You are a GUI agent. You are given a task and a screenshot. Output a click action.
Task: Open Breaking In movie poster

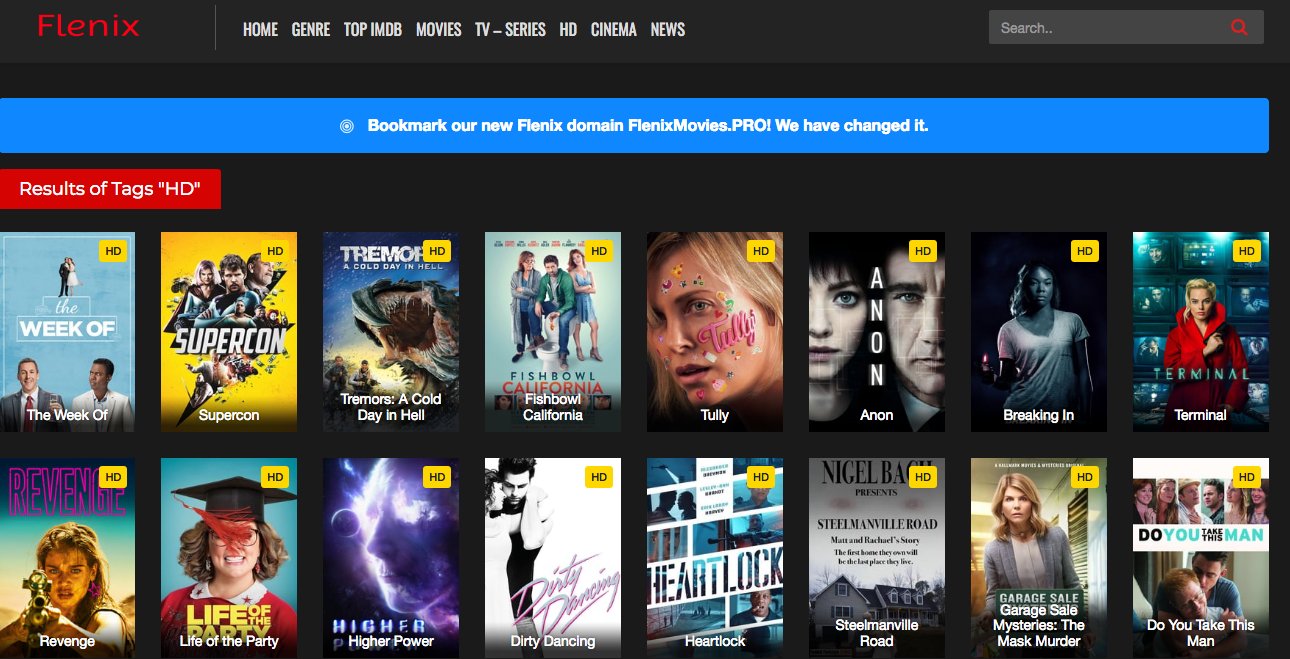tap(1039, 332)
